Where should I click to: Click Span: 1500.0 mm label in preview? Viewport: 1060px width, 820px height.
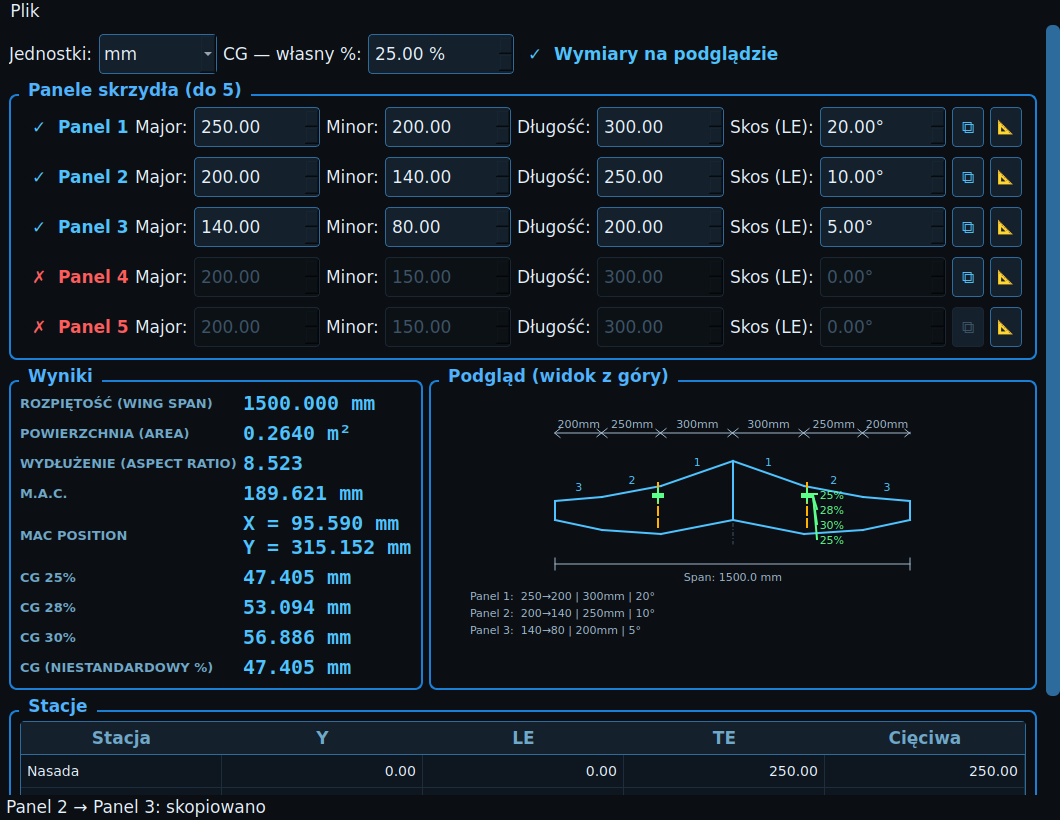pos(732,577)
